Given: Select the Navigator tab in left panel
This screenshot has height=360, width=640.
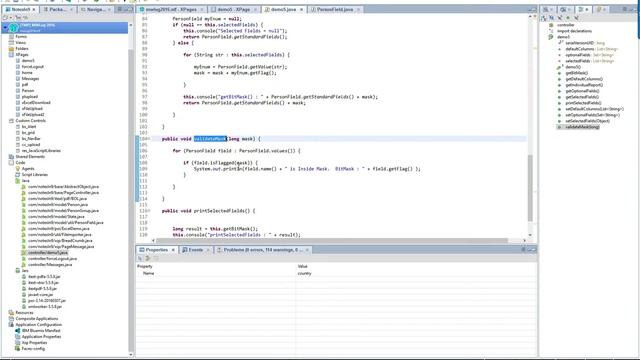Looking at the screenshot, I should pos(96,9).
